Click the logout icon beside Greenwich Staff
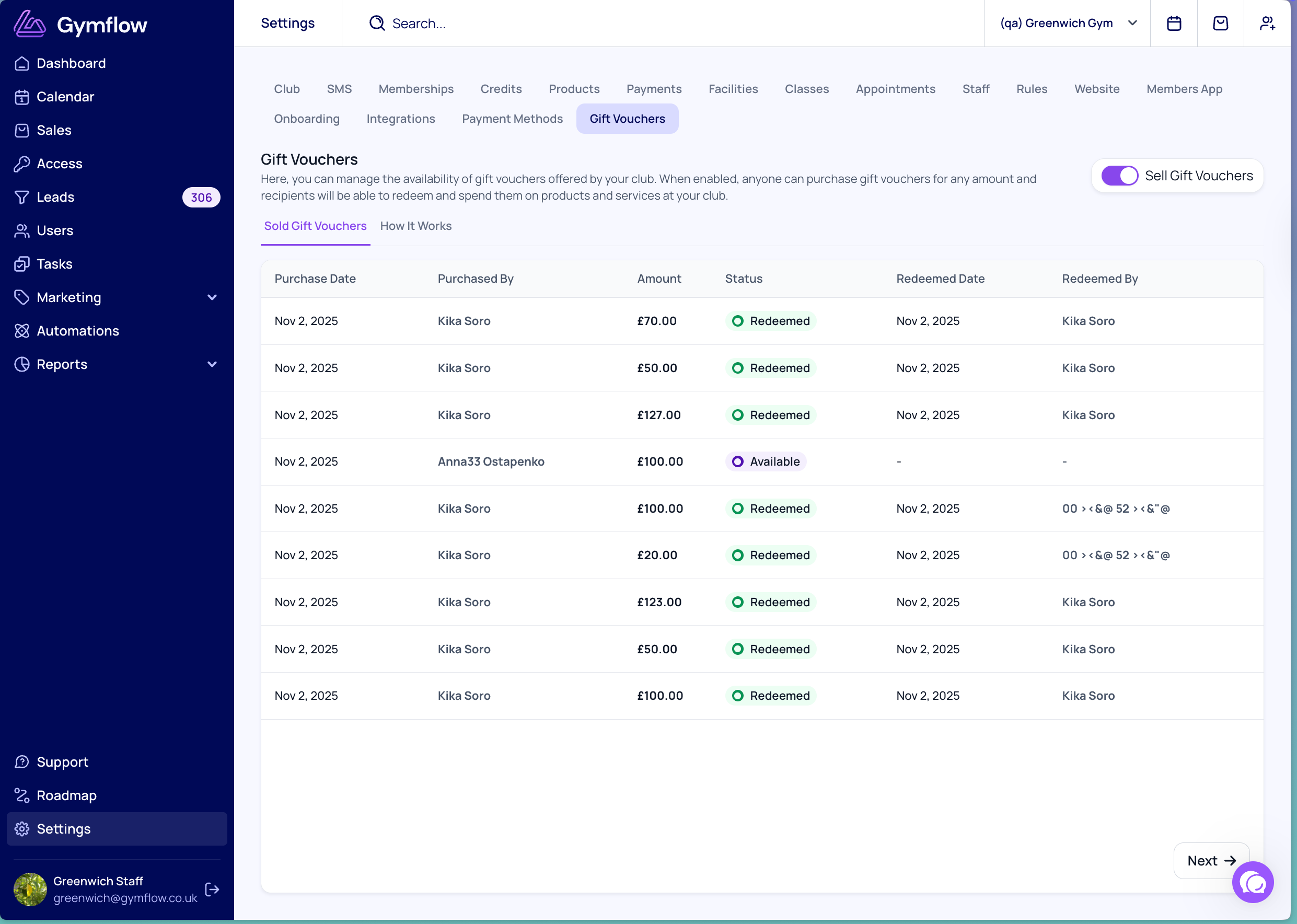The height and width of the screenshot is (924, 1297). pos(212,890)
